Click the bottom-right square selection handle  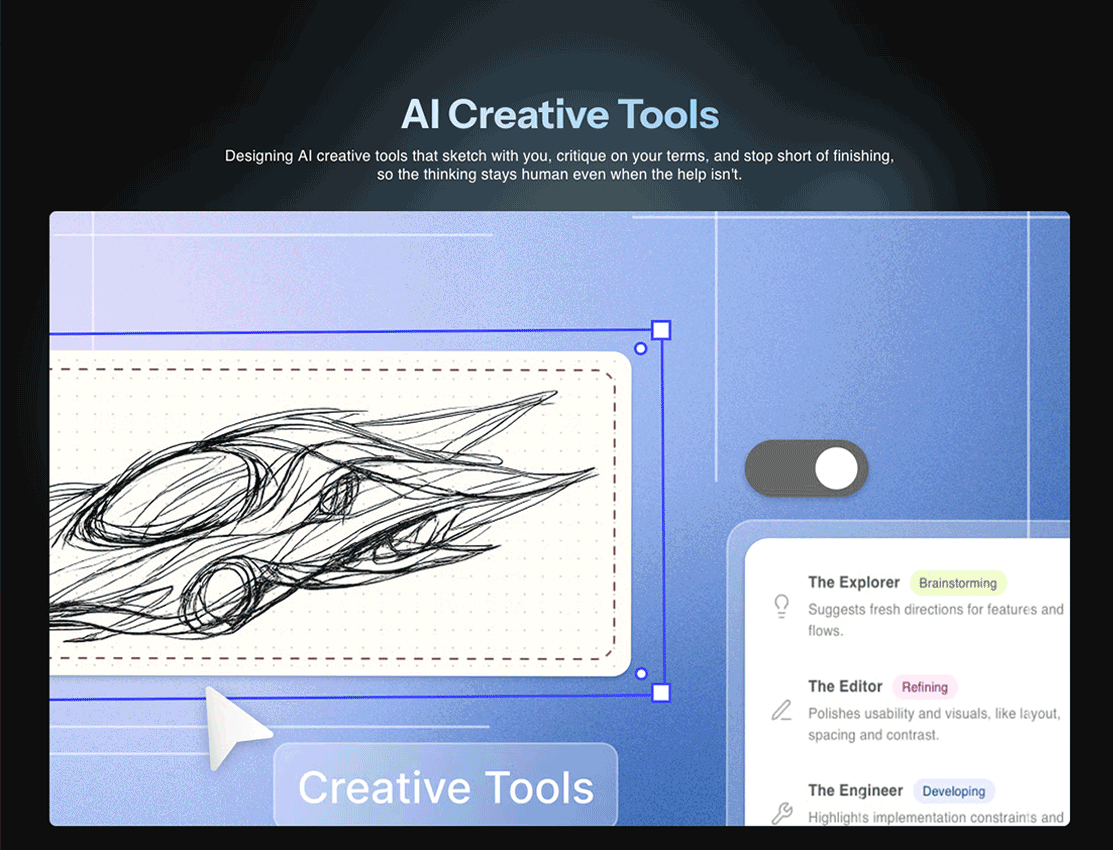(x=661, y=692)
